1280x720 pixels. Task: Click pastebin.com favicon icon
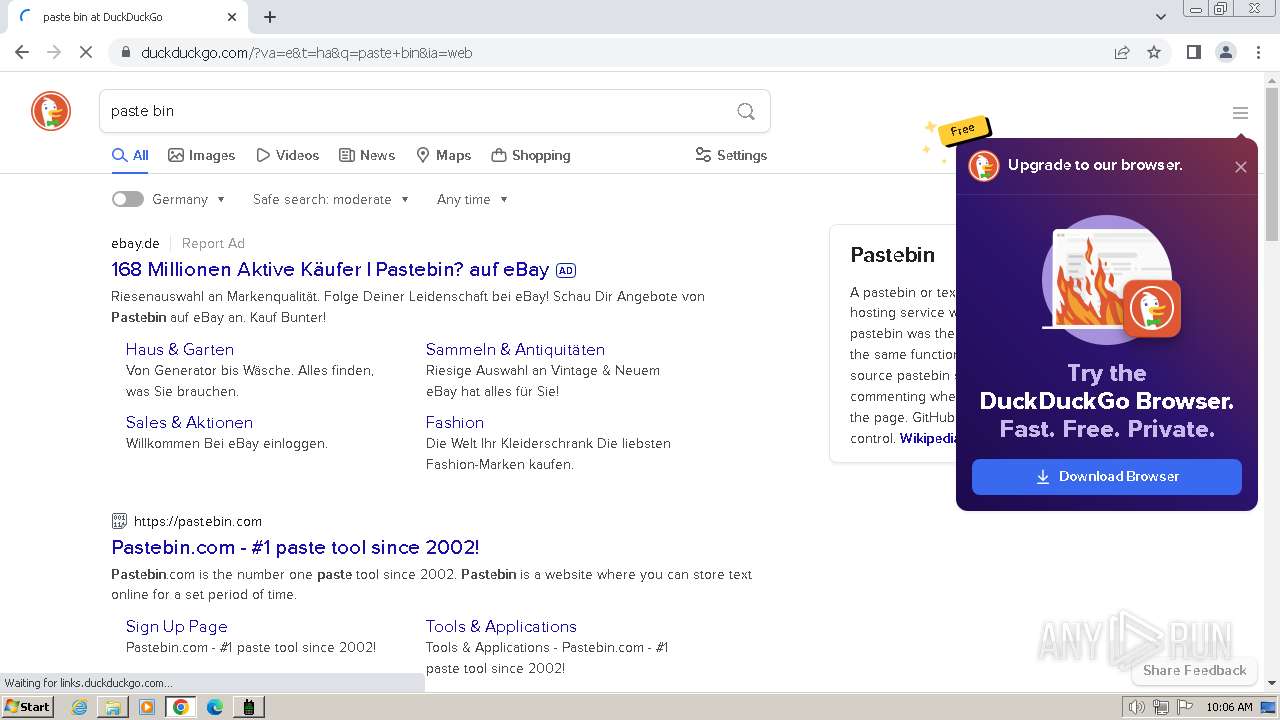pos(119,521)
